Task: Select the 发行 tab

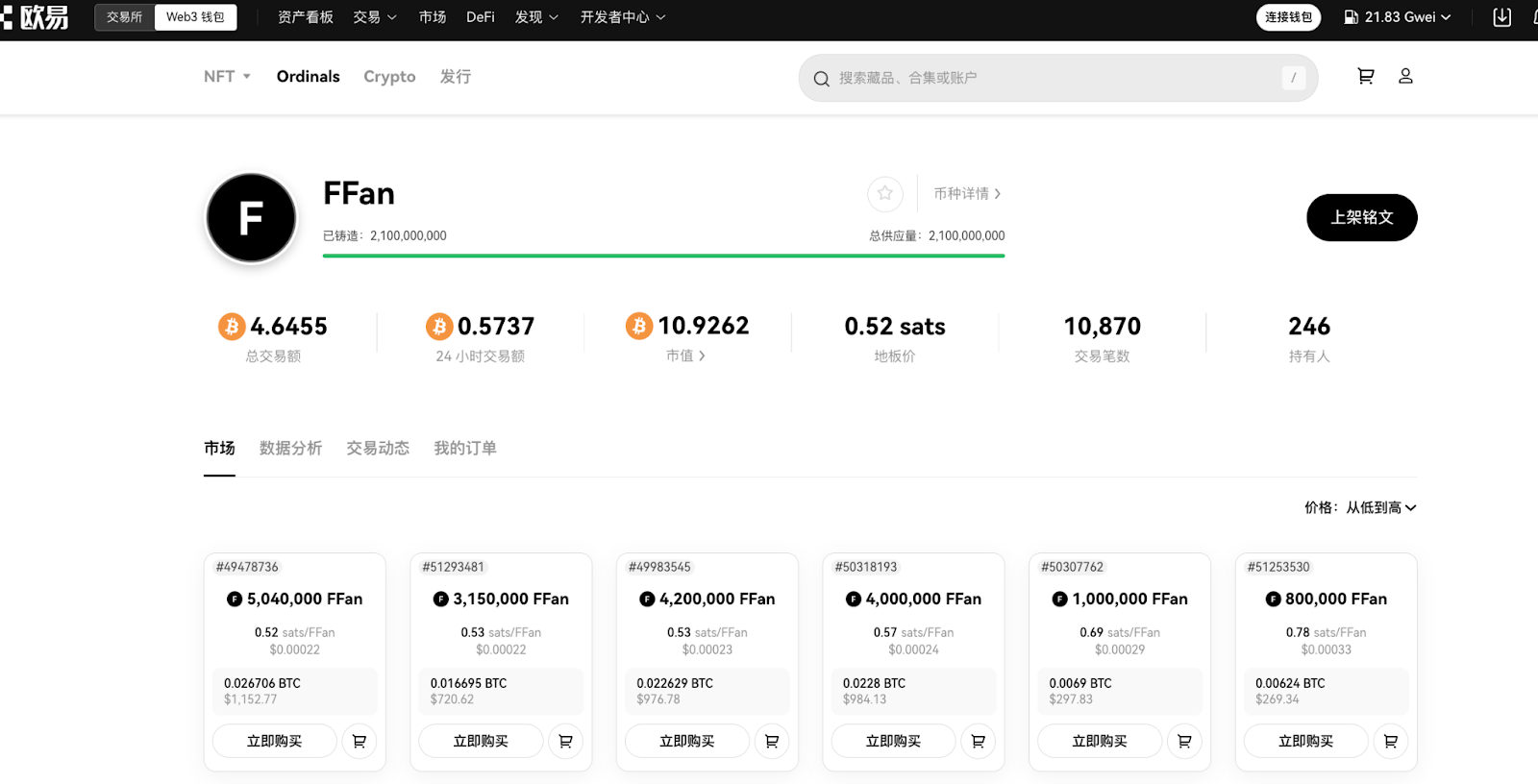Action: tap(456, 76)
